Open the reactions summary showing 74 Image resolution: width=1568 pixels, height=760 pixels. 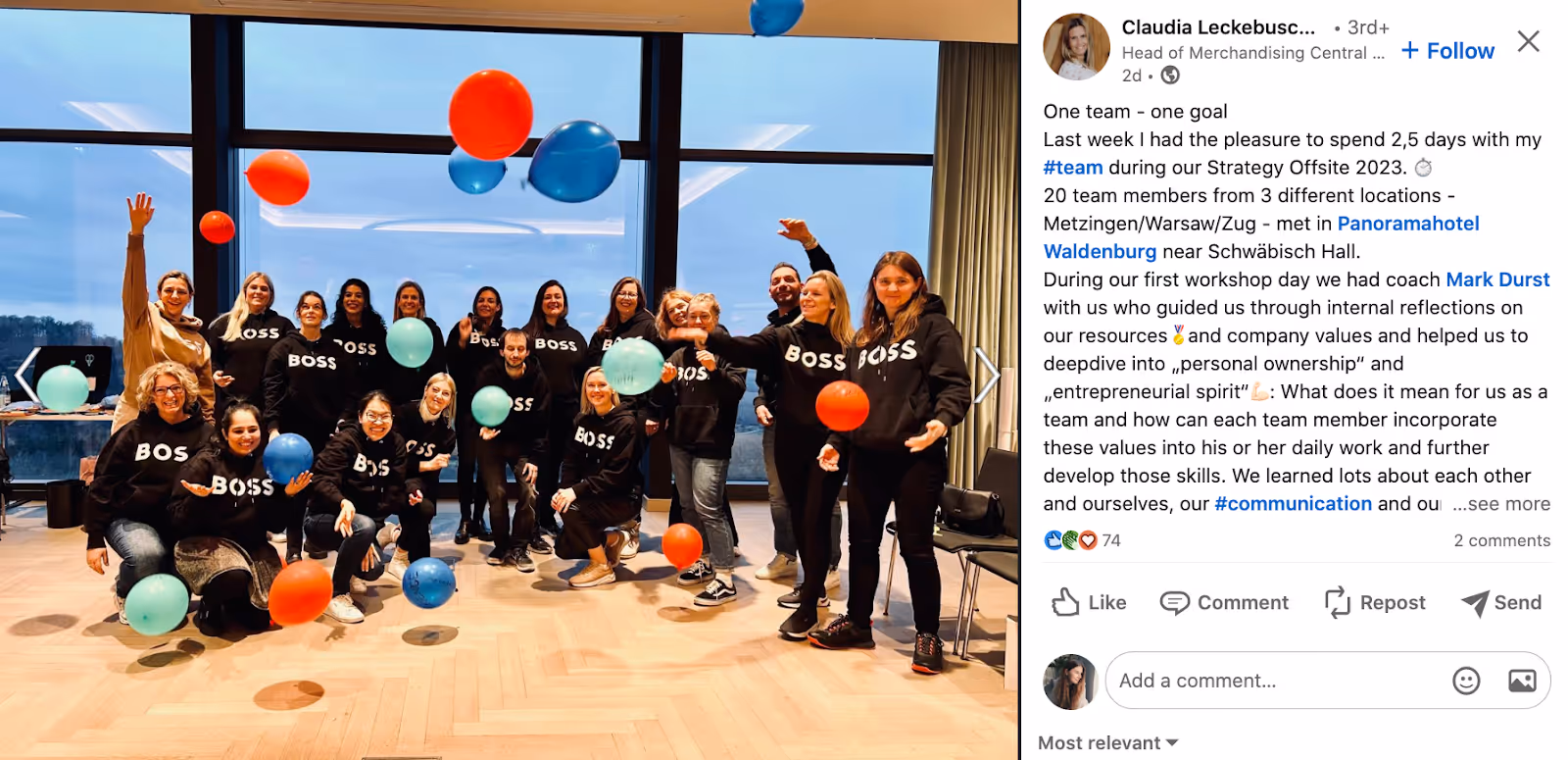(1083, 540)
